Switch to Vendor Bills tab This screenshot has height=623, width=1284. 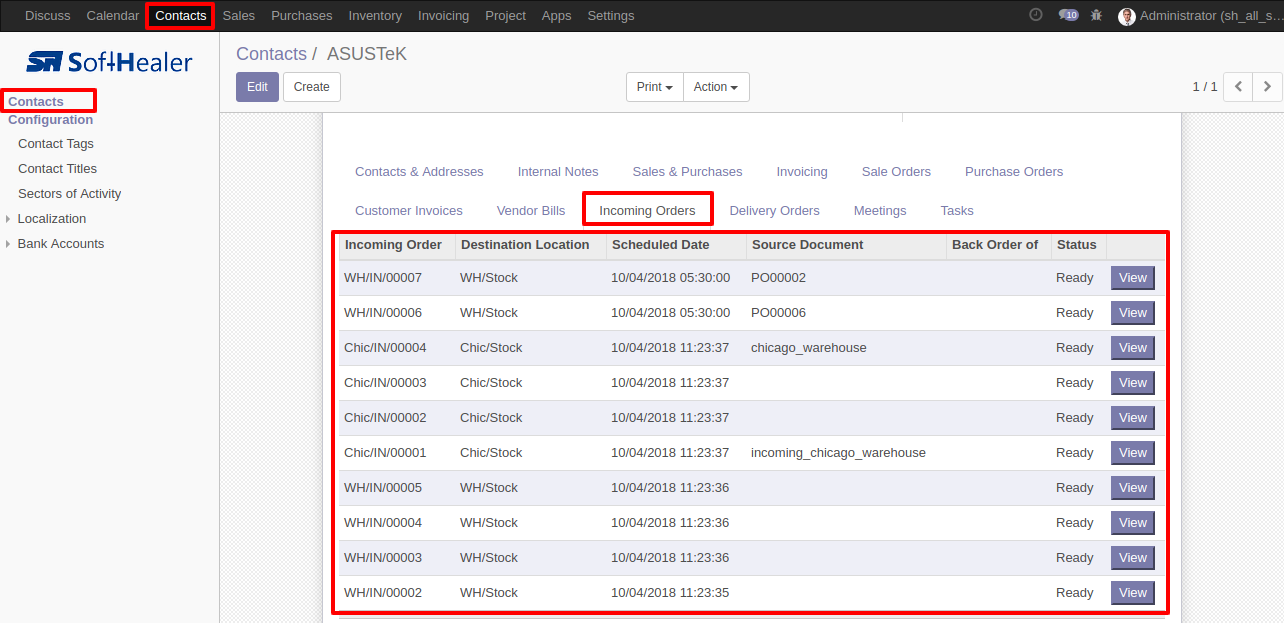(x=531, y=211)
